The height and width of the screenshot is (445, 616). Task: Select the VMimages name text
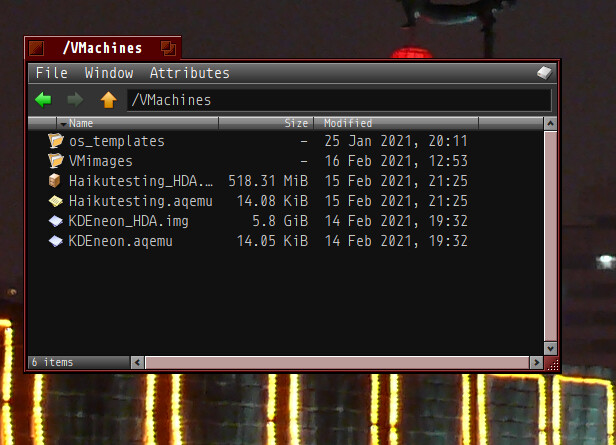101,161
